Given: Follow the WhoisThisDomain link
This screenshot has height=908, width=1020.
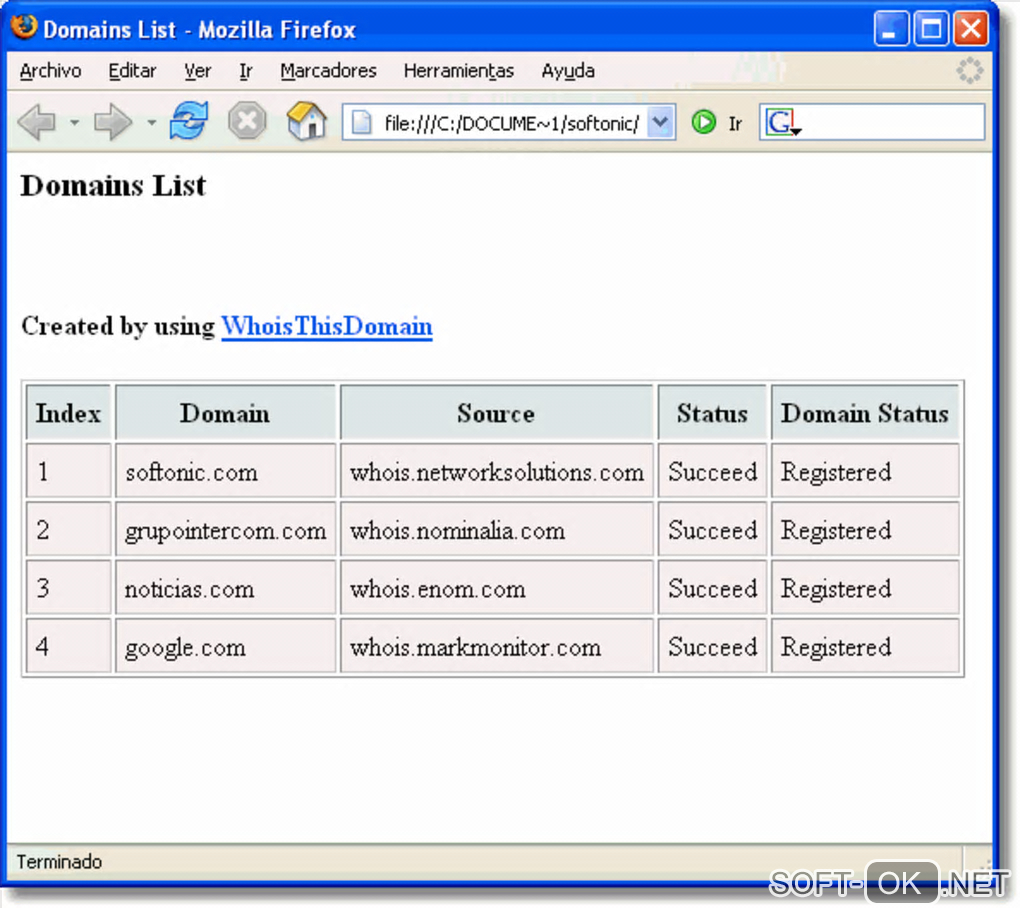Looking at the screenshot, I should (327, 326).
